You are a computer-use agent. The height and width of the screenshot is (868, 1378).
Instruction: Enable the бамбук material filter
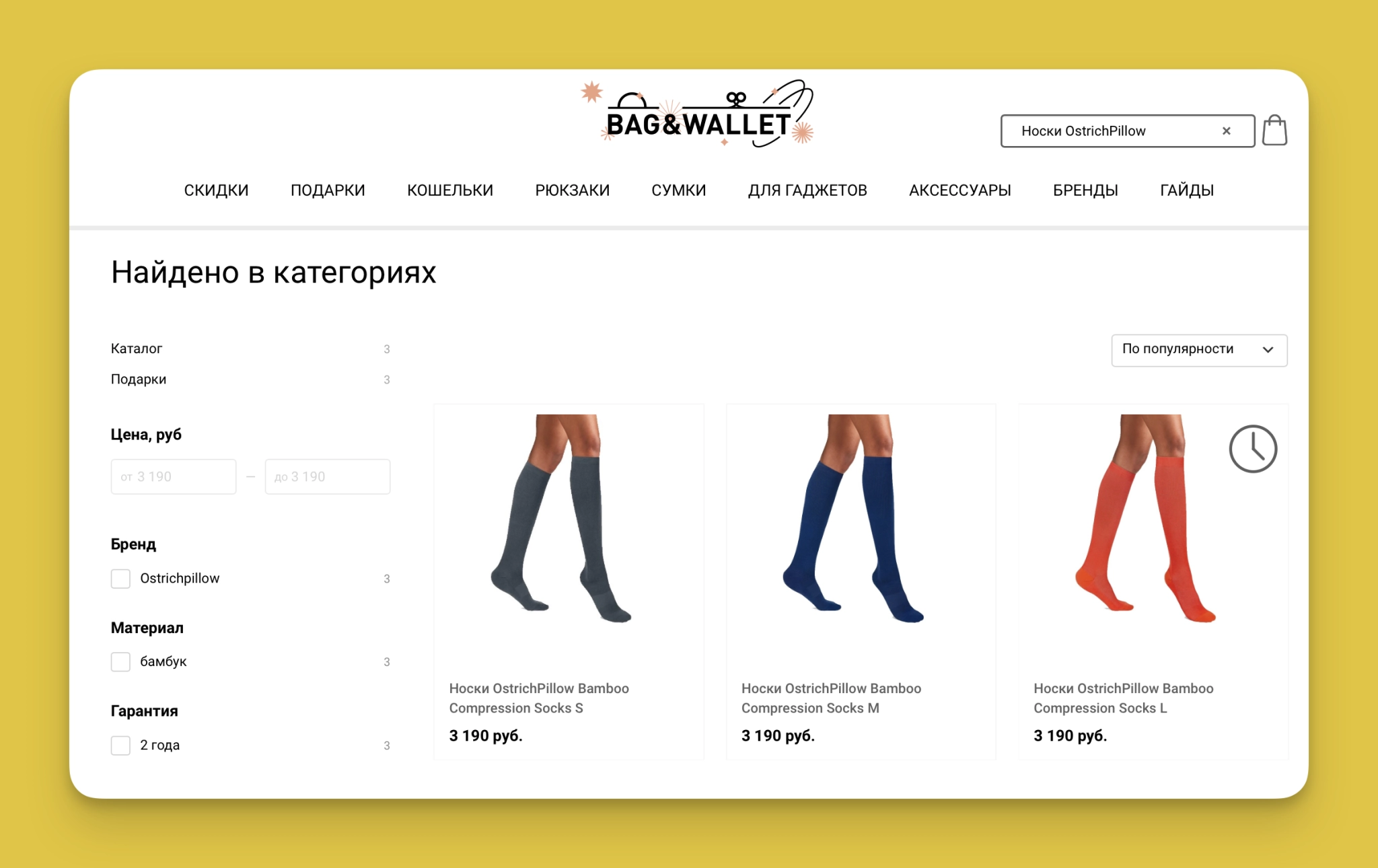[x=120, y=662]
